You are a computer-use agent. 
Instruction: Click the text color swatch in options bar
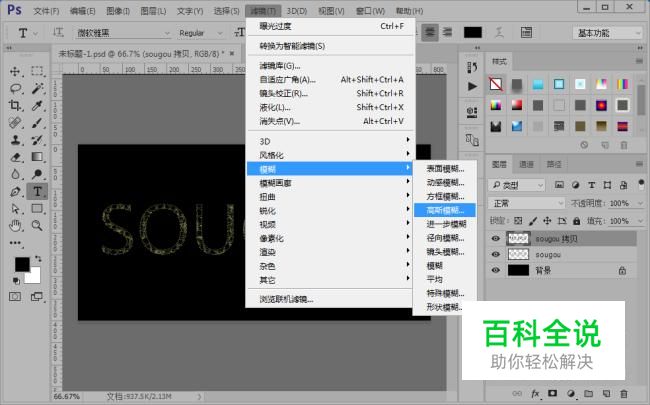click(x=473, y=32)
